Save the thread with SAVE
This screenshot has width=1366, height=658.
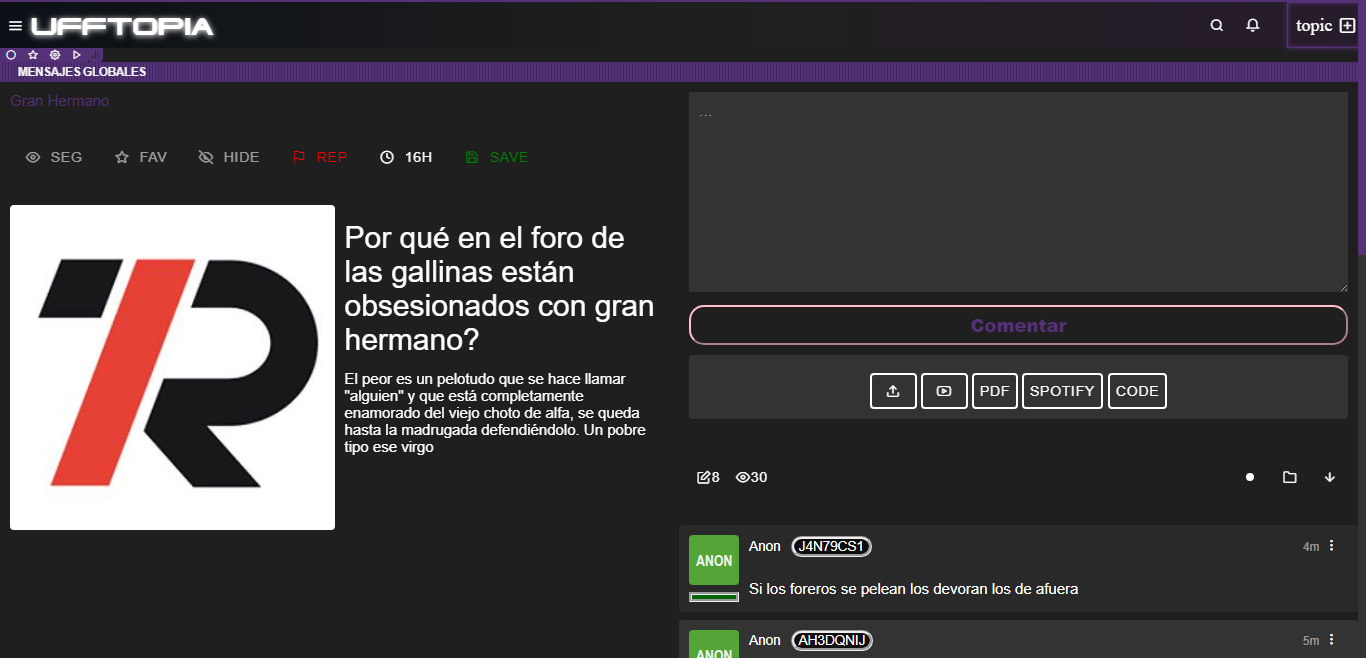(497, 157)
